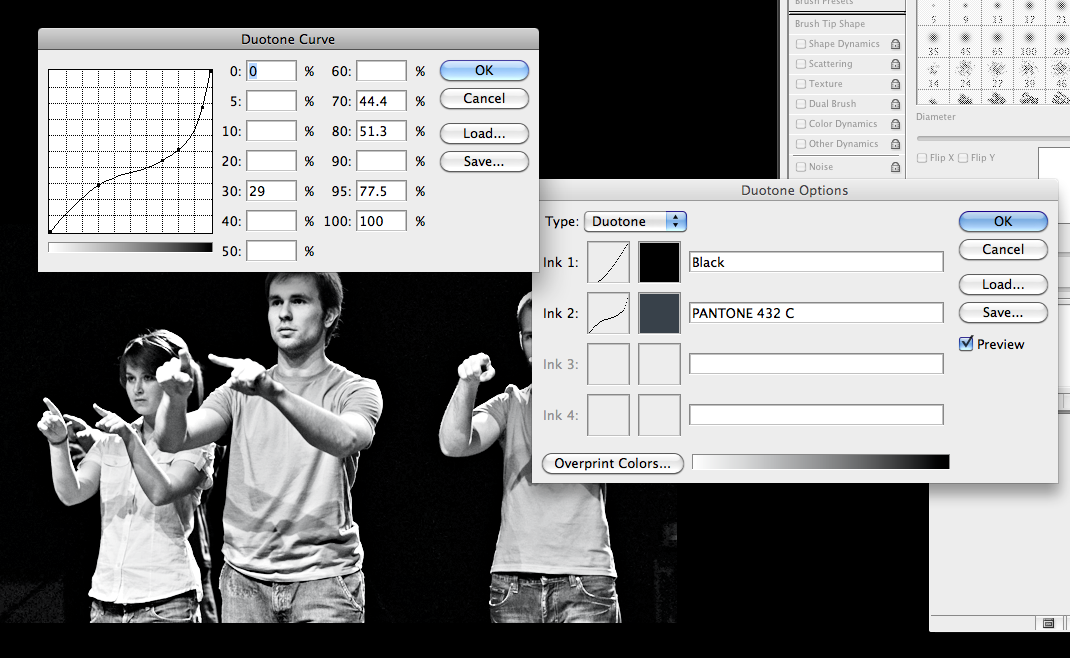Click the Ink 1 name field reading Black

816,262
